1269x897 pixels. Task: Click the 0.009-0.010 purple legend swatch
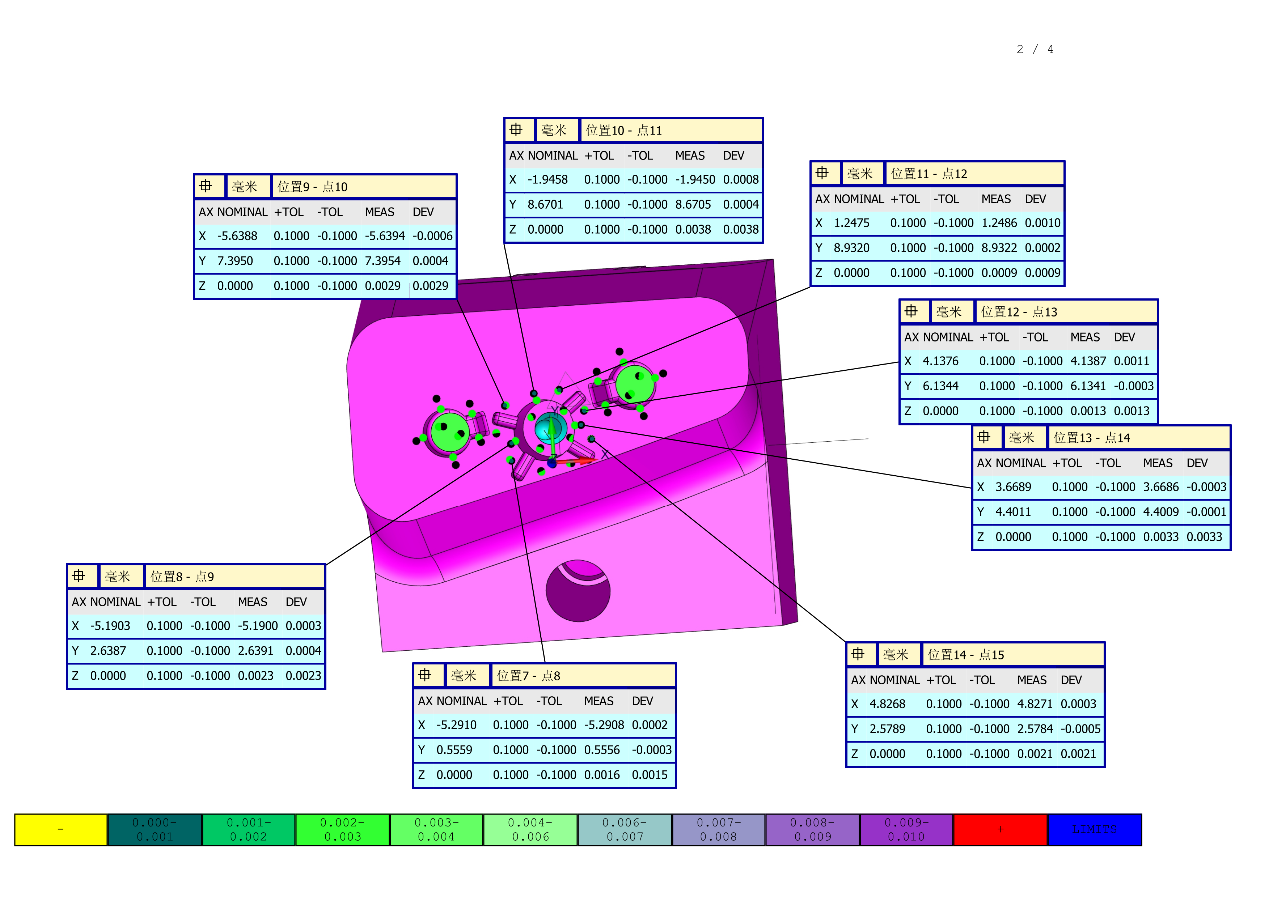[x=906, y=830]
